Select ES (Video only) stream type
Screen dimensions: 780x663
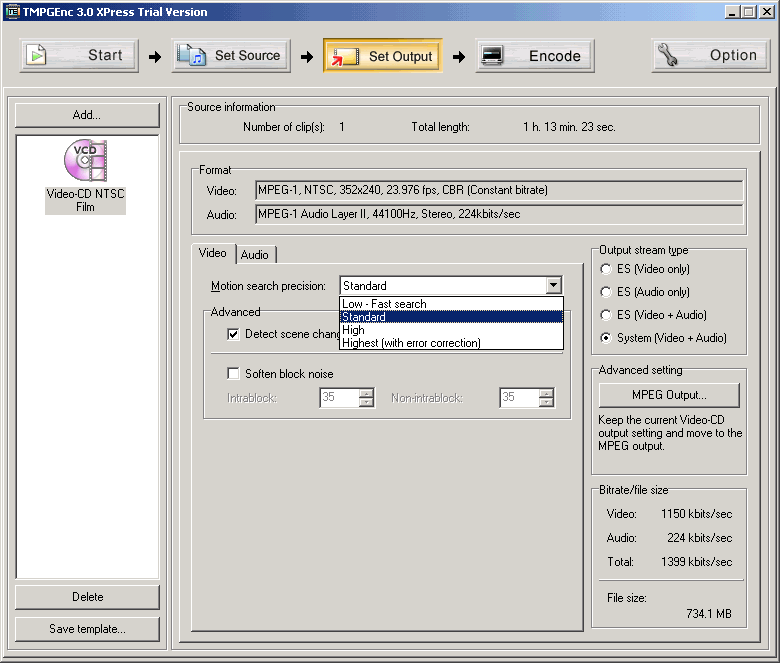point(606,269)
